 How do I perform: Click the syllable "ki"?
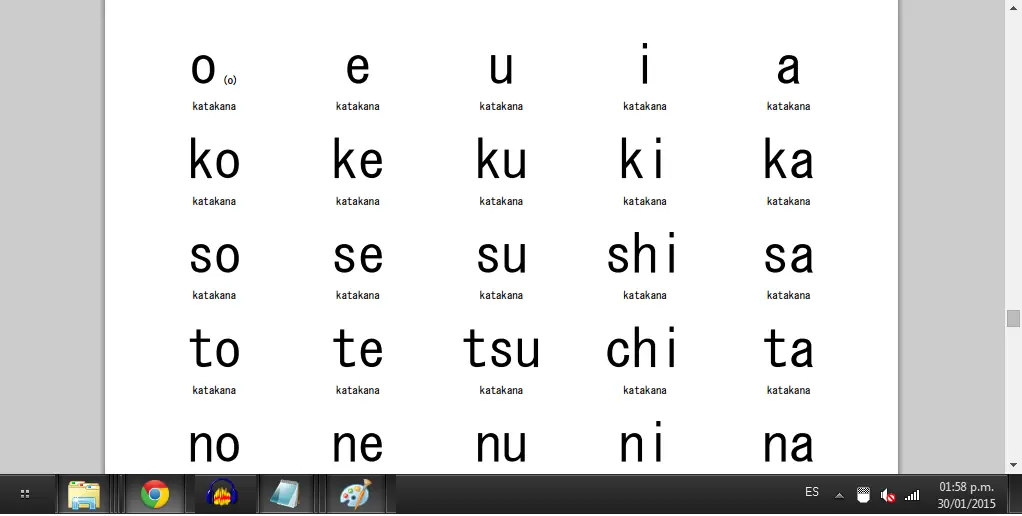(x=642, y=158)
